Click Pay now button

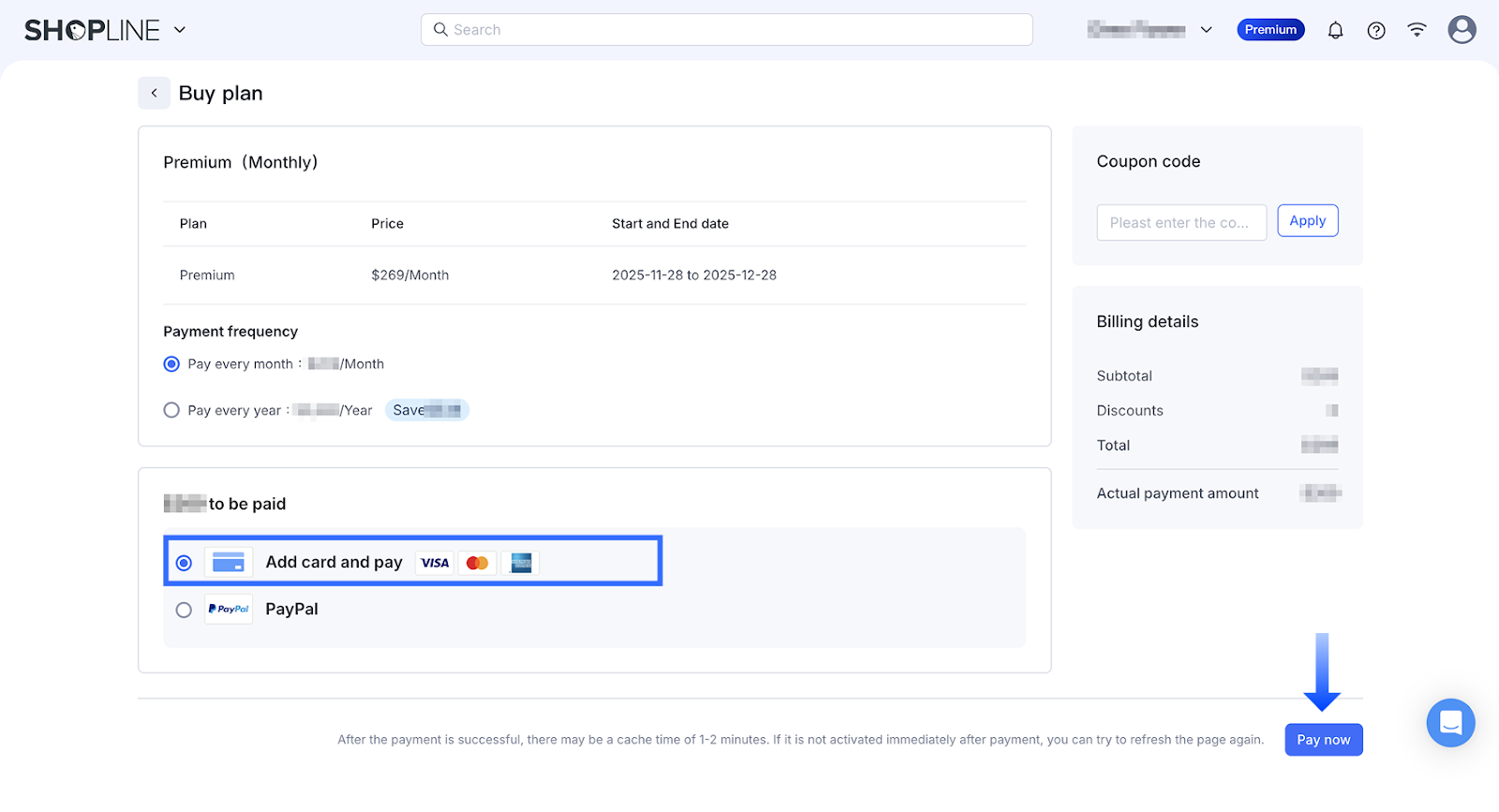[1324, 740]
